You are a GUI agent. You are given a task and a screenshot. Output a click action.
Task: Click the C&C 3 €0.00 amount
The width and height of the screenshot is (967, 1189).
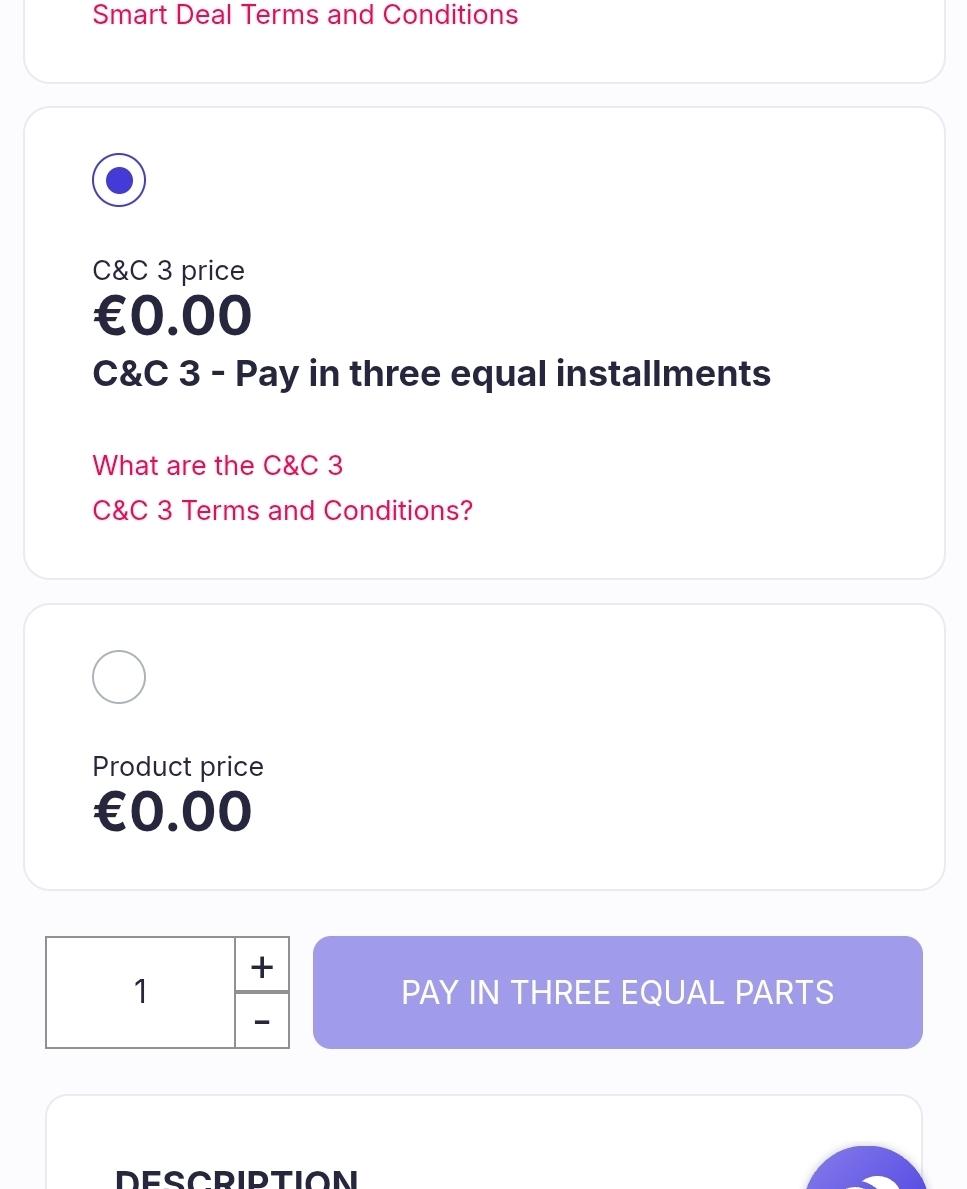(172, 316)
